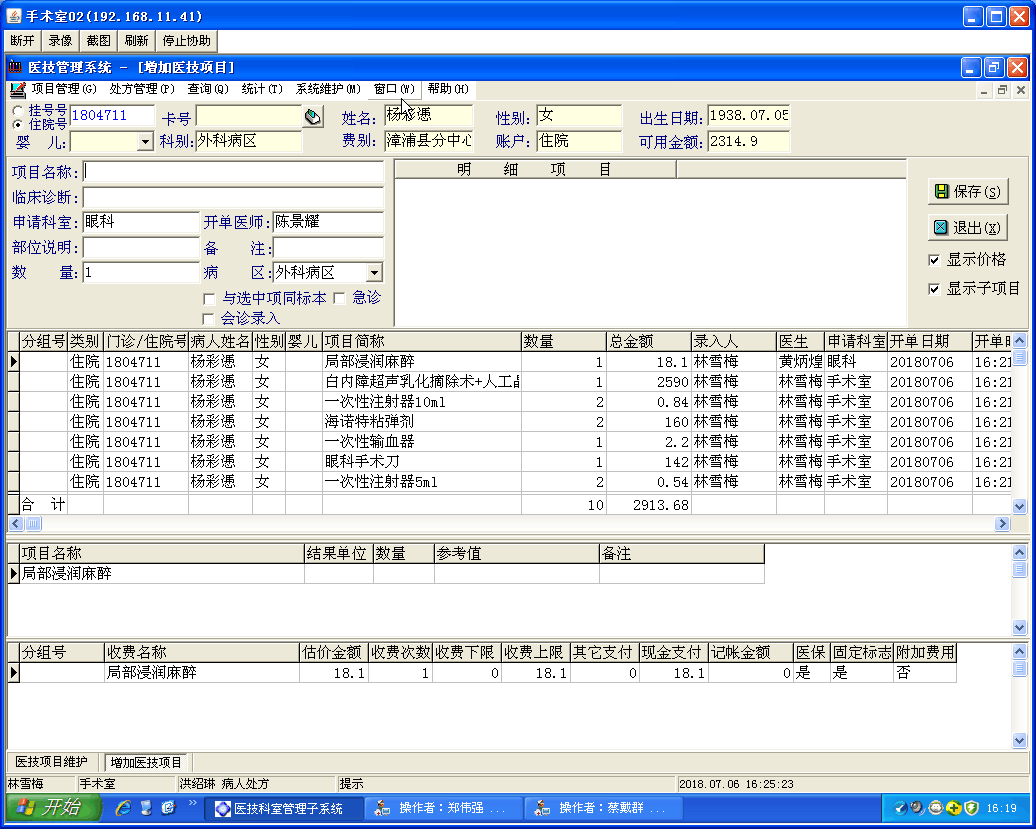The width and height of the screenshot is (1036, 829).
Task: Click the 截图 toolbar button
Action: click(x=98, y=41)
